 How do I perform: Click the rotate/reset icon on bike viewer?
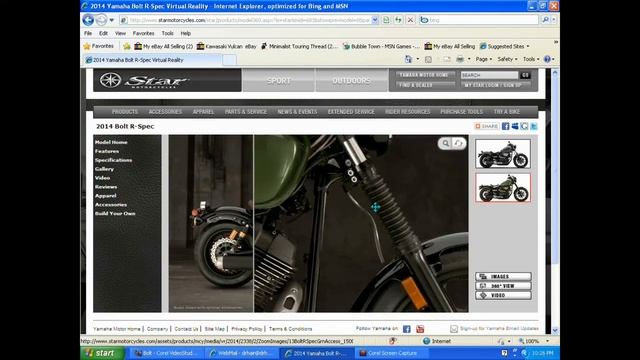coord(459,143)
